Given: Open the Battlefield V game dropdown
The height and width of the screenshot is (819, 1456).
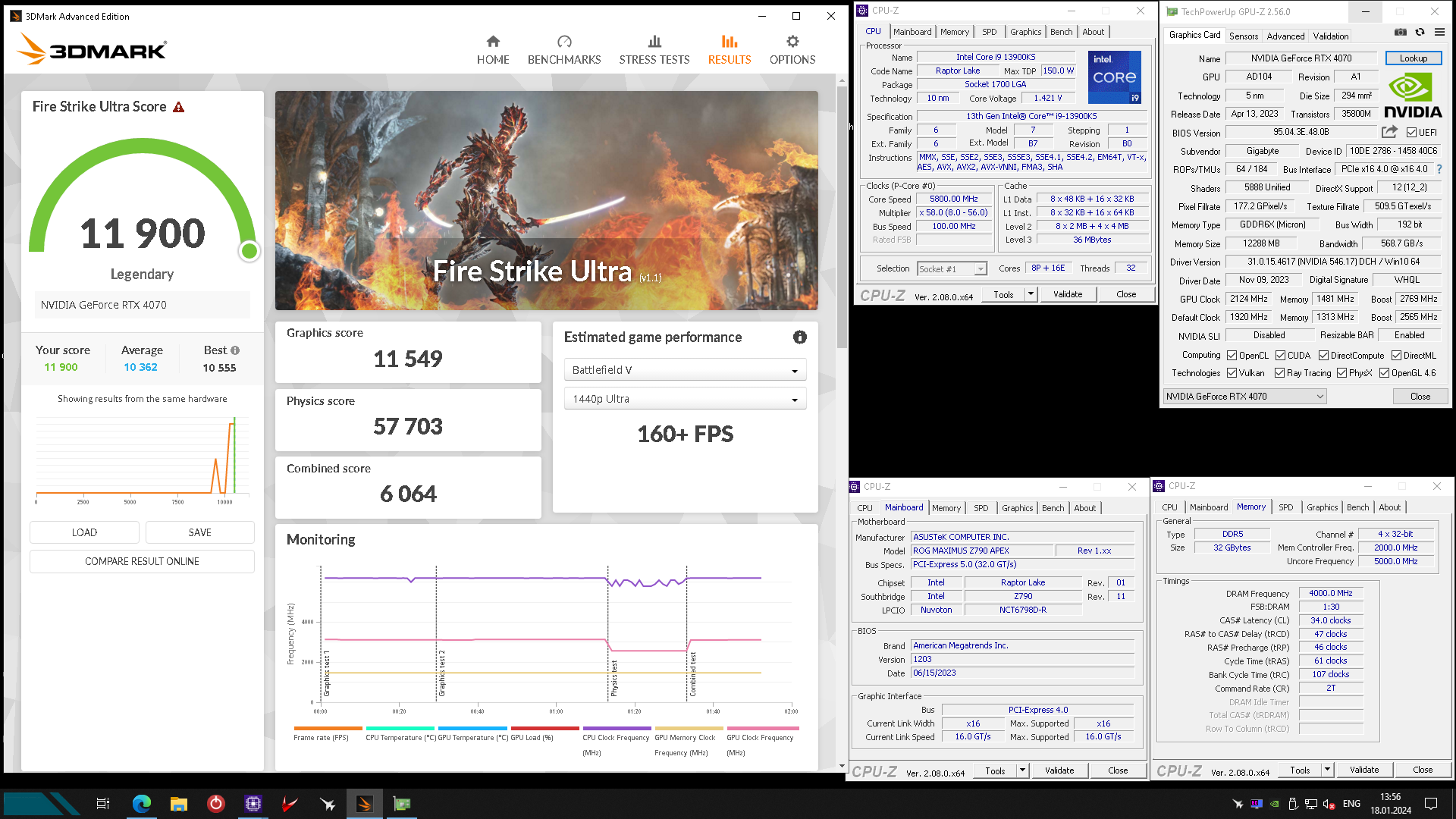Looking at the screenshot, I should 685,370.
